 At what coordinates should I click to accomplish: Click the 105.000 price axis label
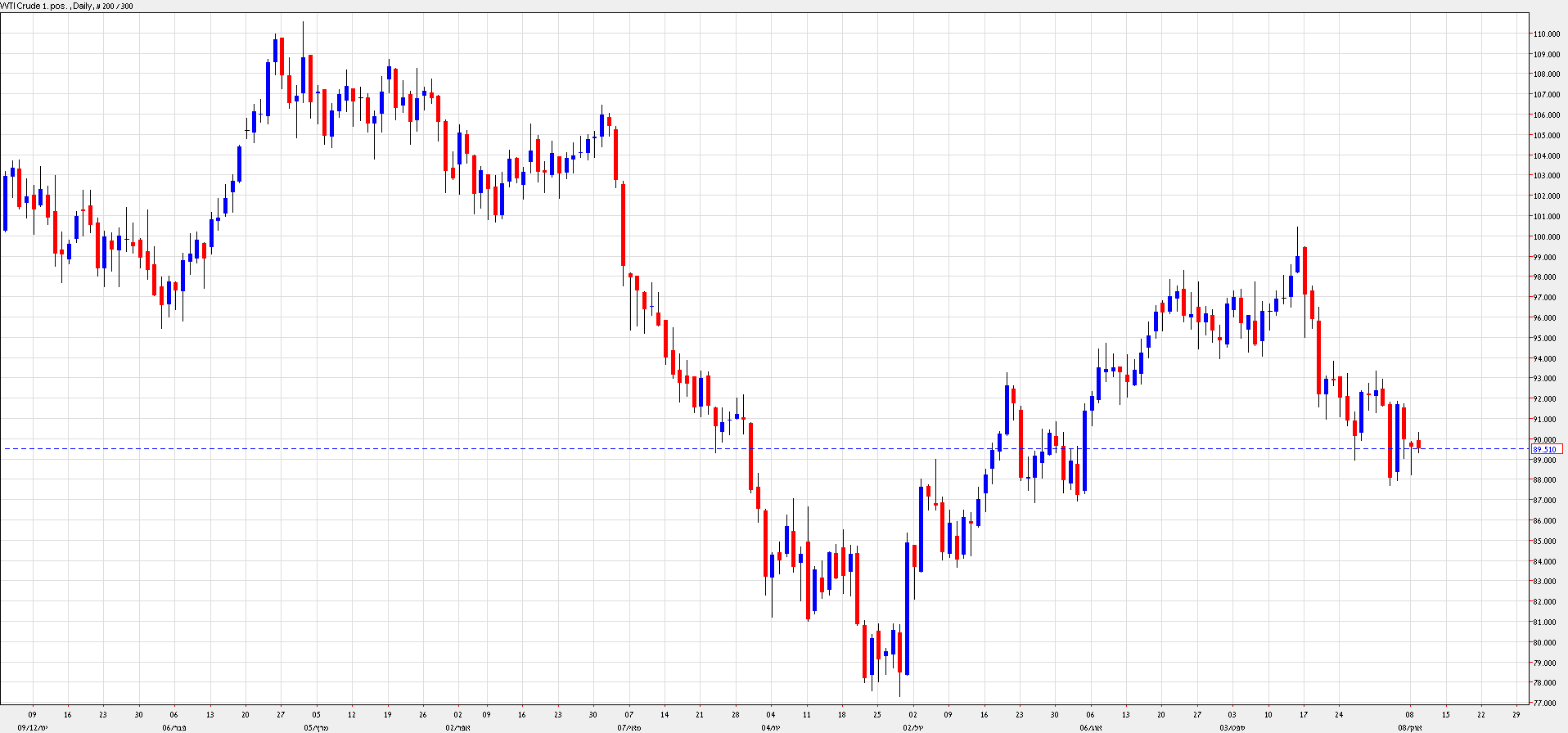1546,136
